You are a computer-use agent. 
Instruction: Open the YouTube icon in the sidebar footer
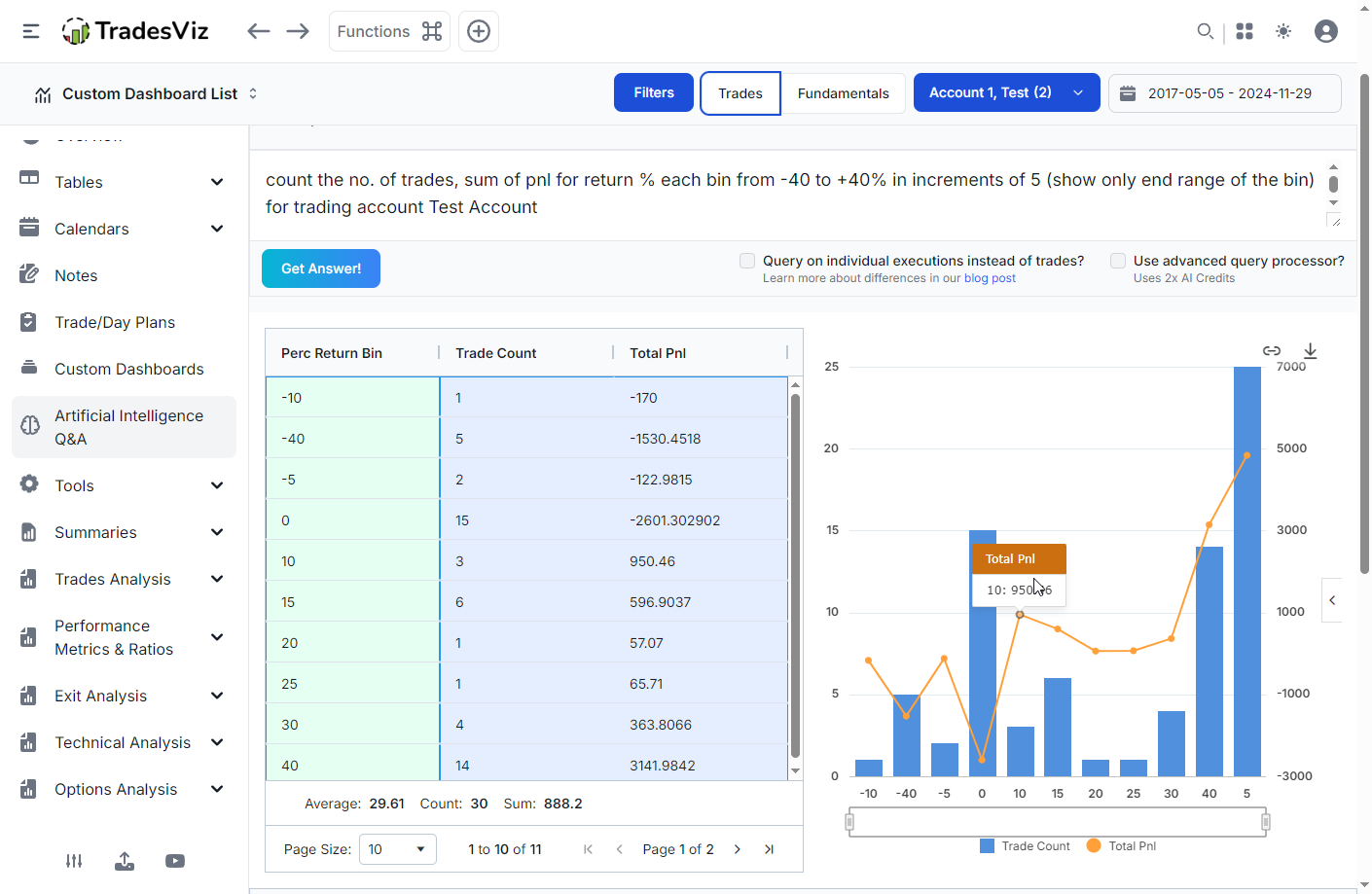tap(174, 861)
